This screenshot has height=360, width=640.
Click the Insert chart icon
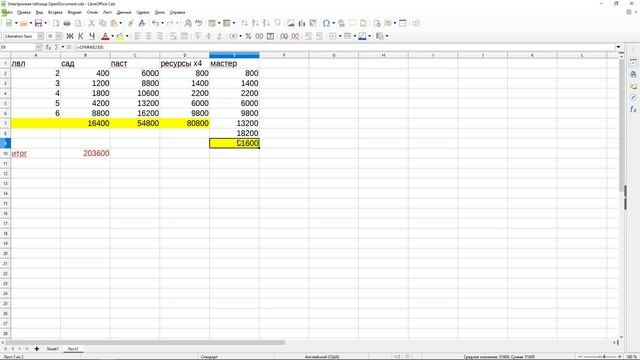(302, 23)
